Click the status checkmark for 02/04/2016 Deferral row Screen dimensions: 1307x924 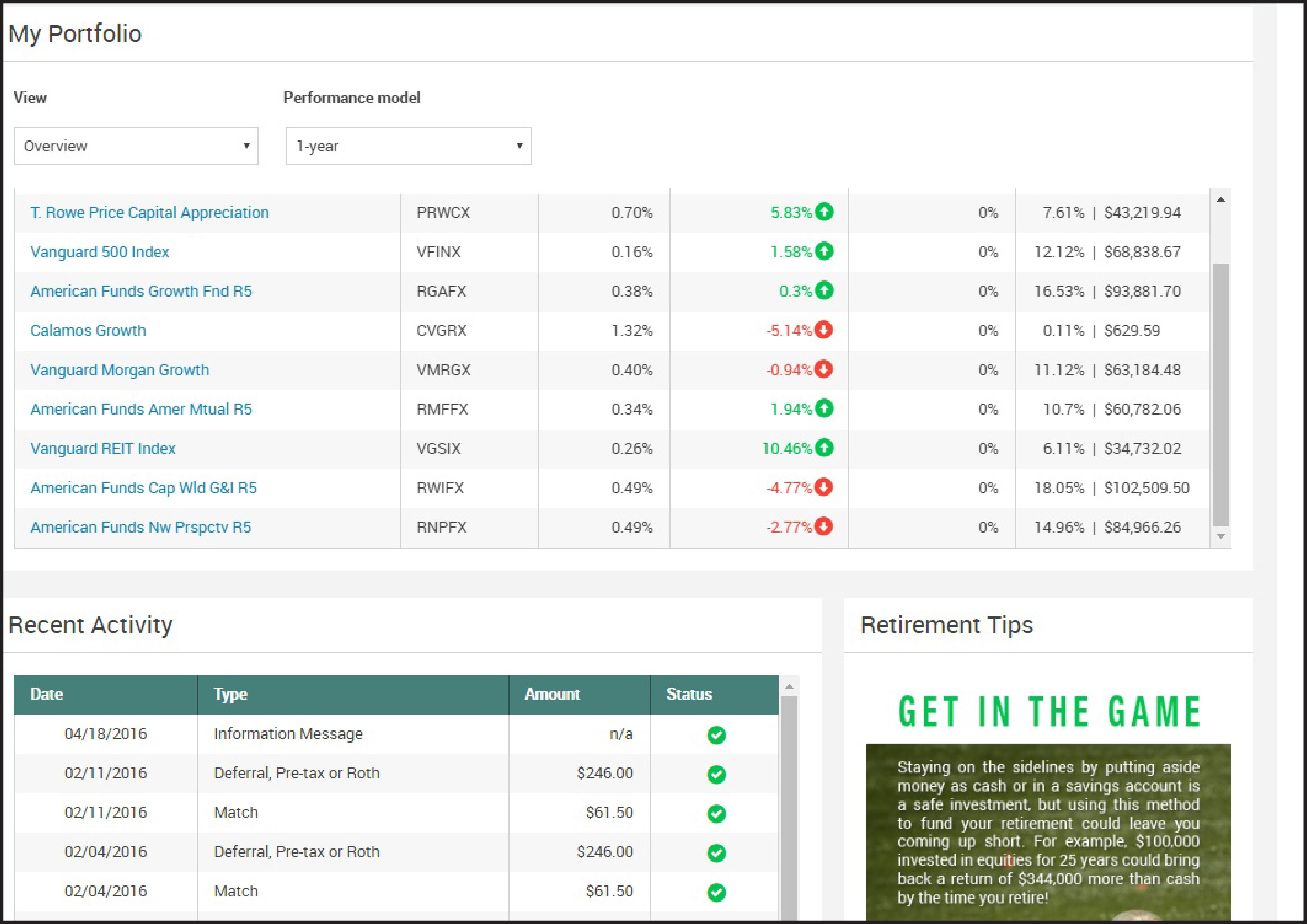(716, 853)
